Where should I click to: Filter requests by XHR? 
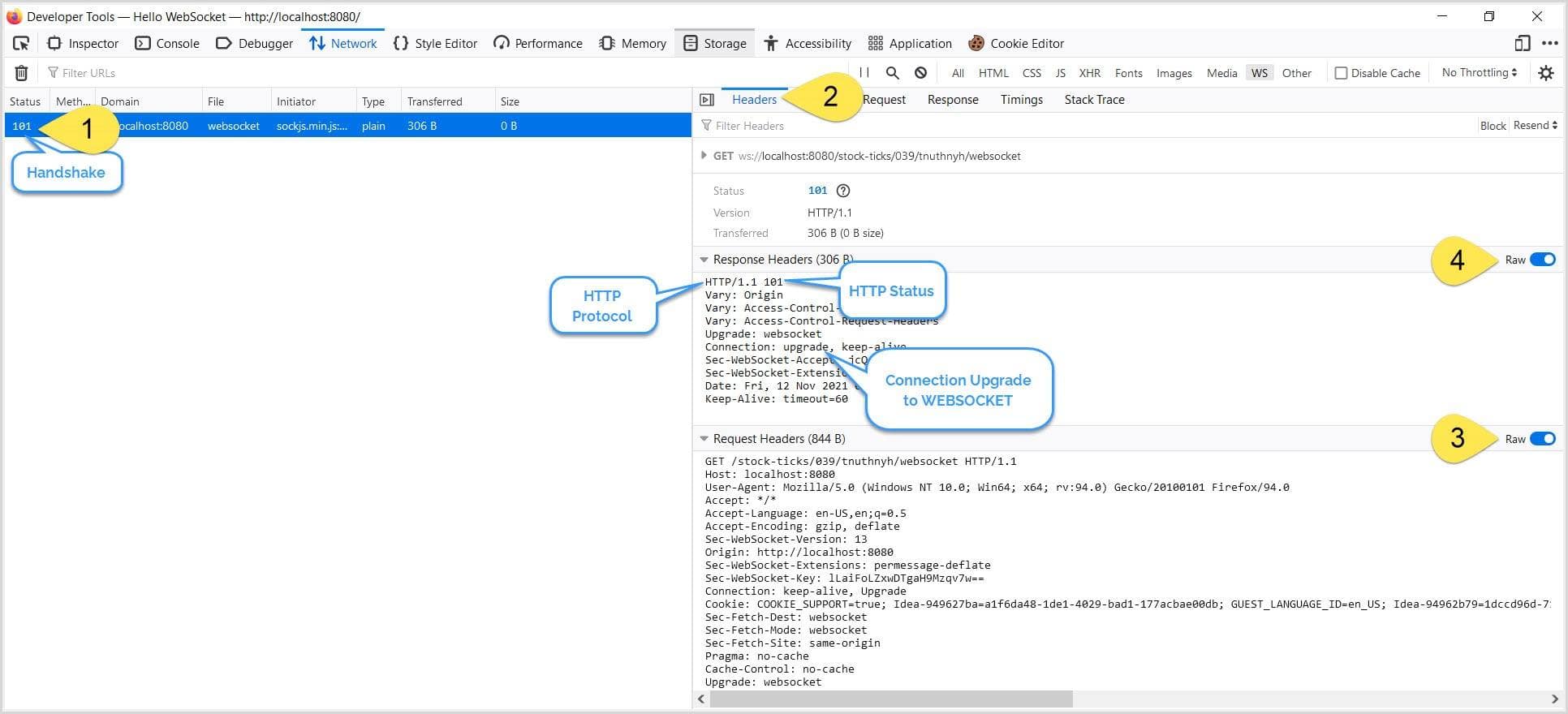[x=1089, y=73]
